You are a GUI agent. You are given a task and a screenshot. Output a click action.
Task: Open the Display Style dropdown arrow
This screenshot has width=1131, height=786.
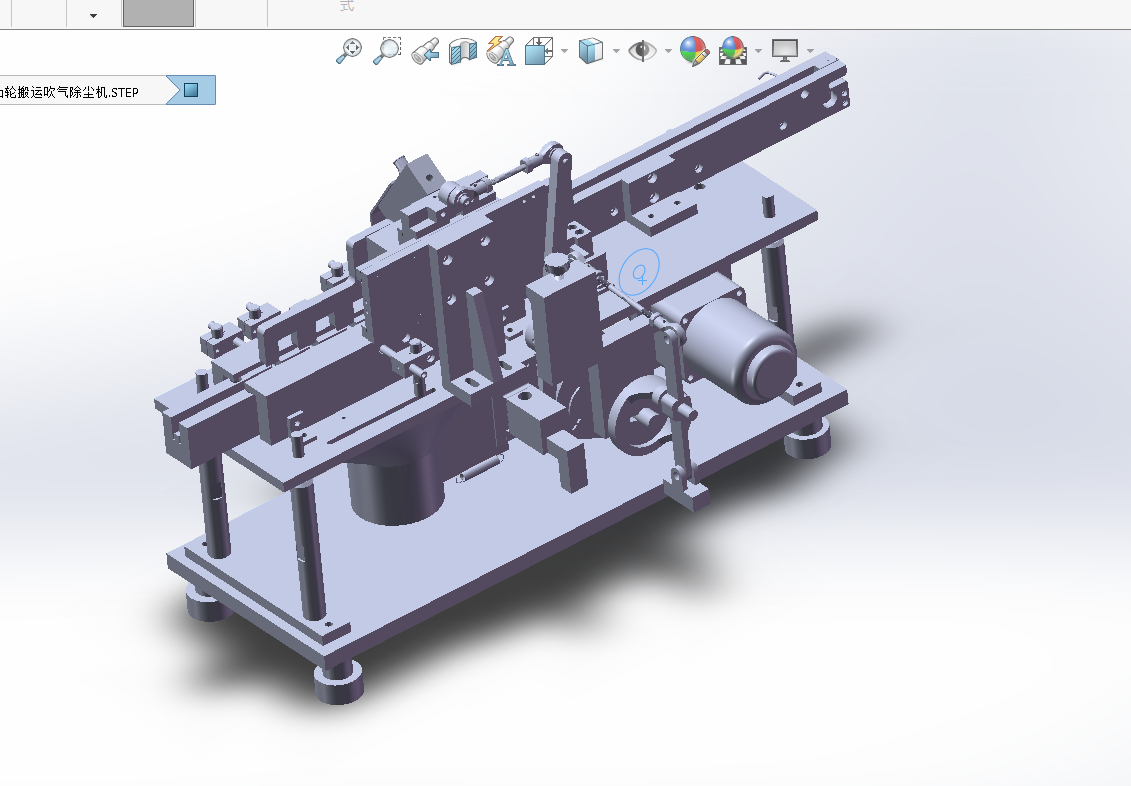[x=616, y=51]
